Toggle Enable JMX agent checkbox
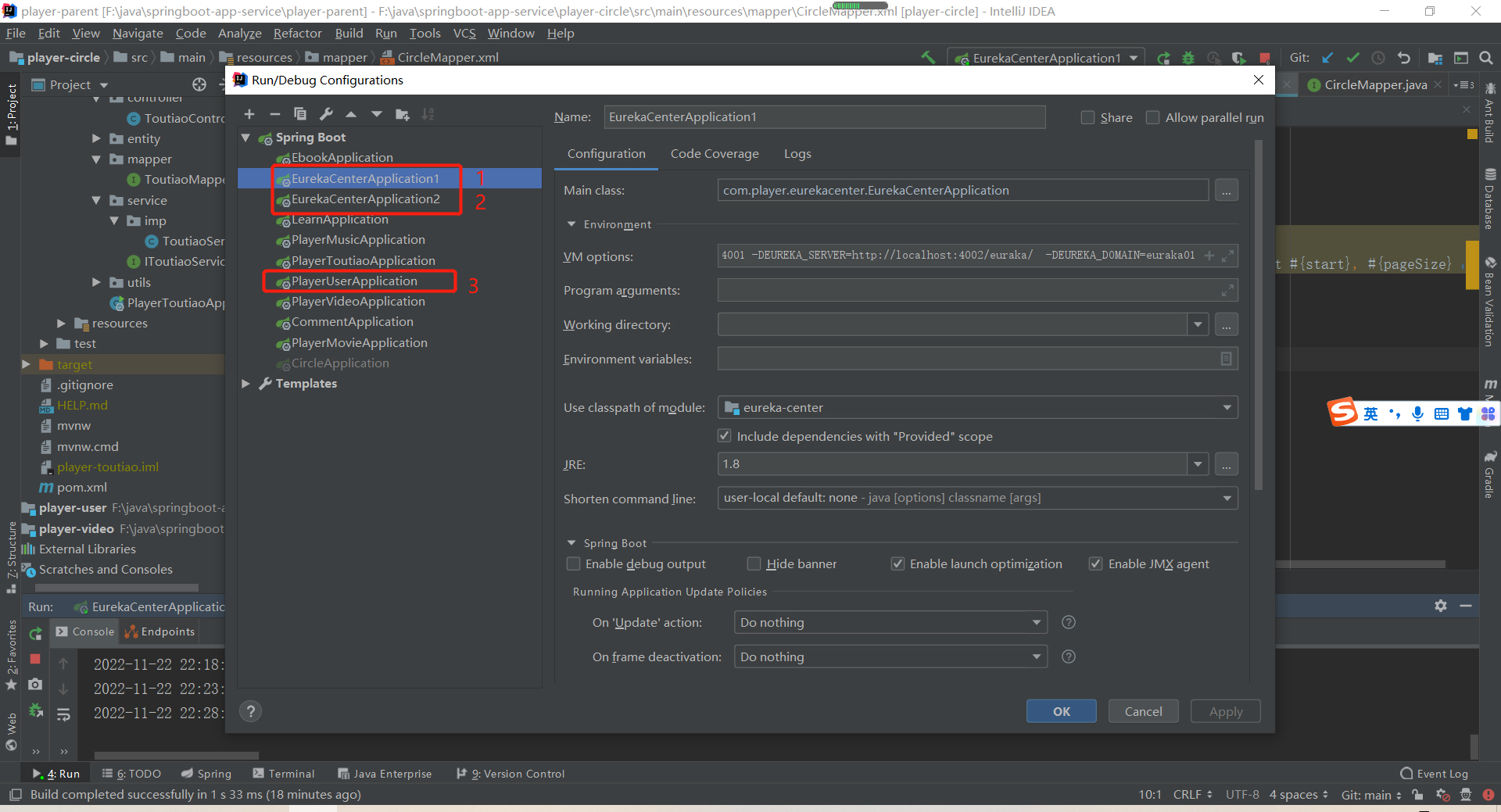 pos(1096,563)
